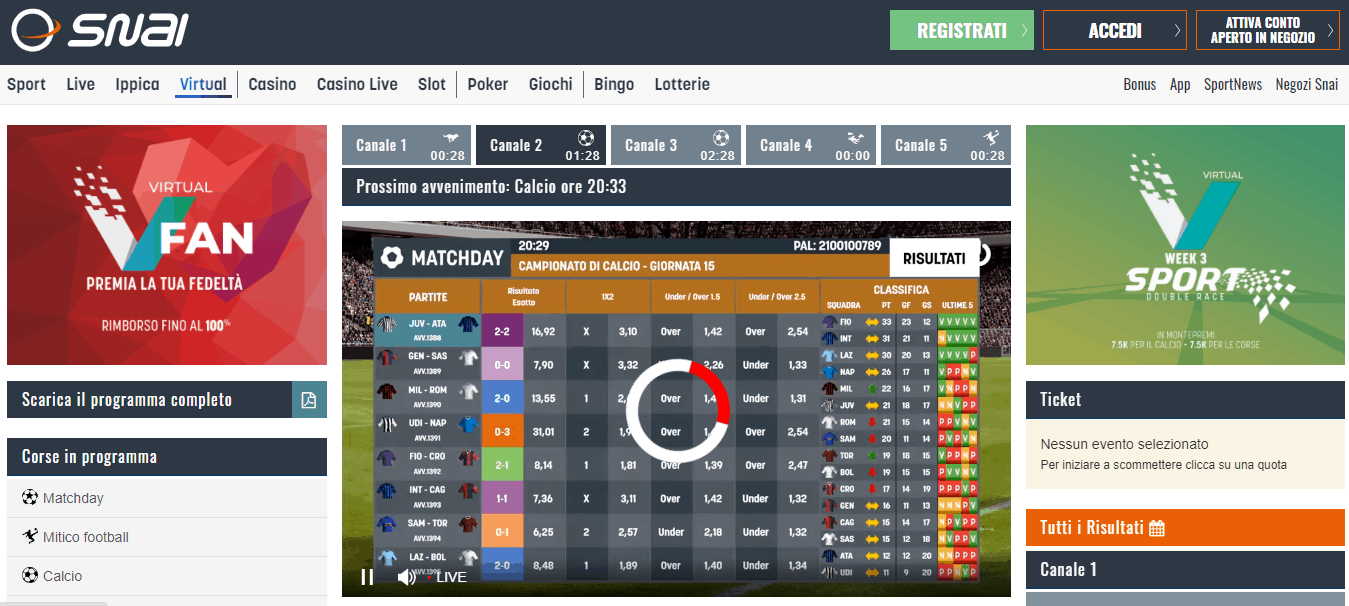Open the Canale 1 results header
The width and height of the screenshot is (1349, 606).
point(1185,570)
